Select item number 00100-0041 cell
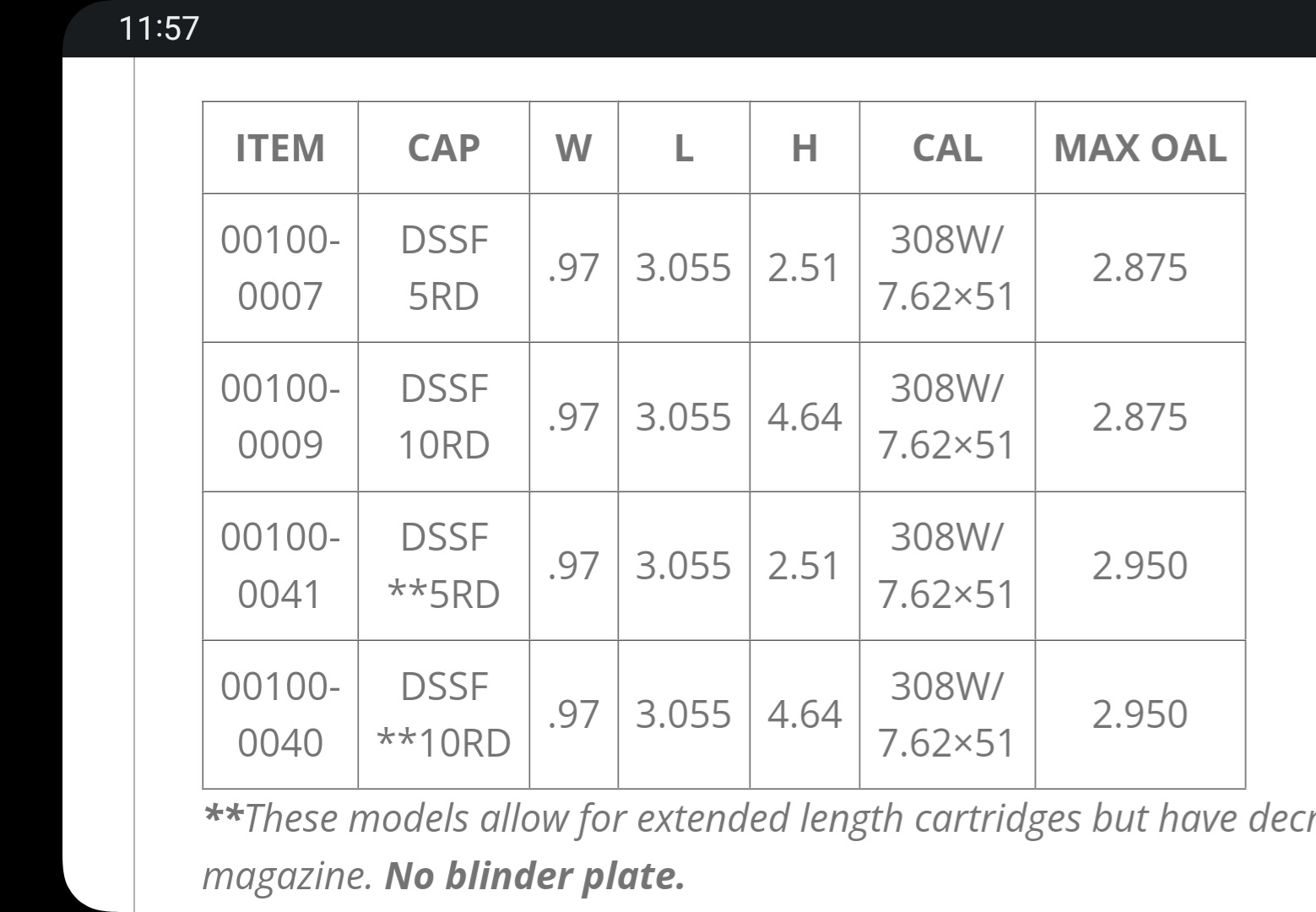 coord(280,566)
